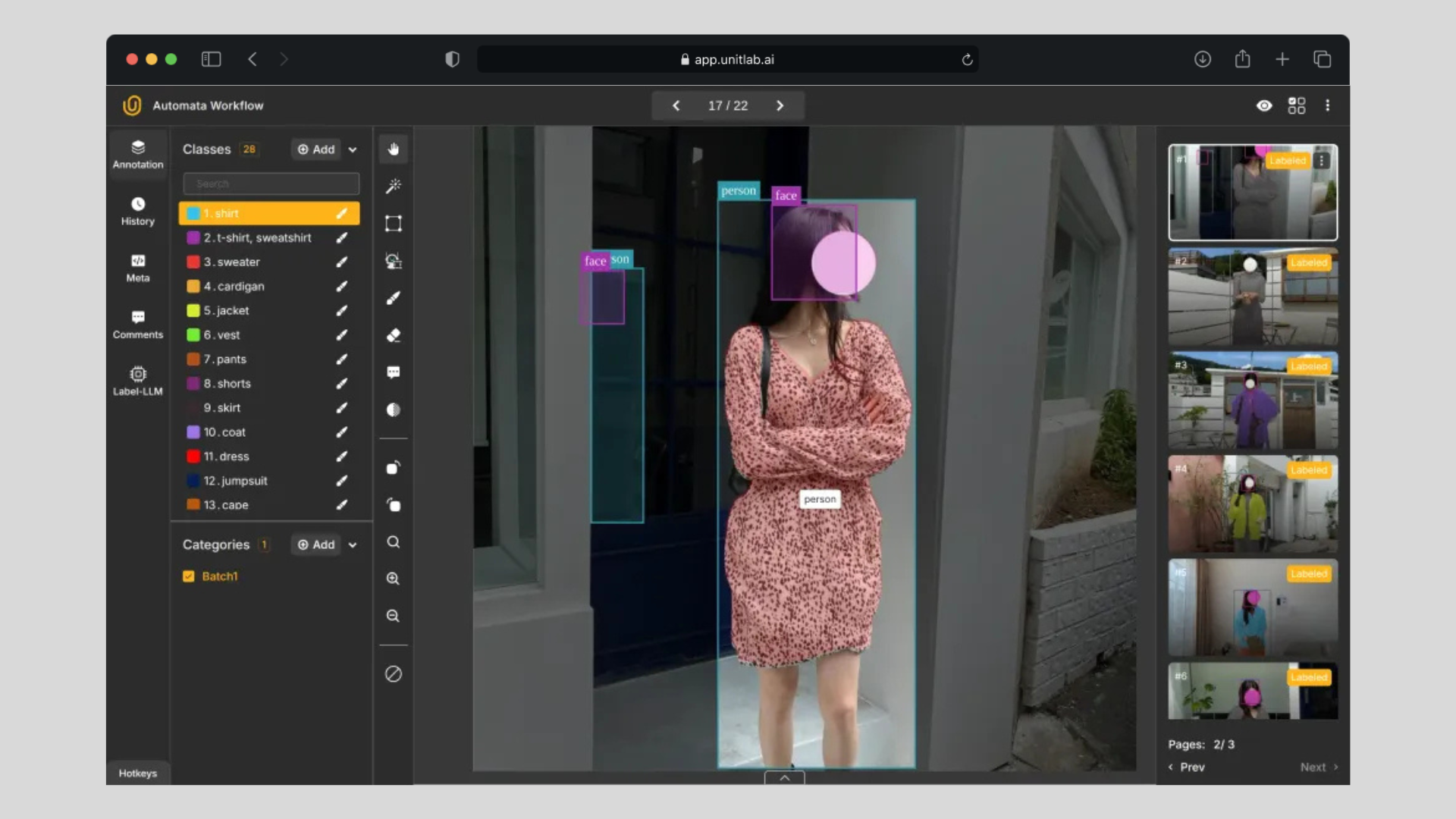The image size is (1456, 819).
Task: Click the red dress class swatch
Action: coord(193,457)
